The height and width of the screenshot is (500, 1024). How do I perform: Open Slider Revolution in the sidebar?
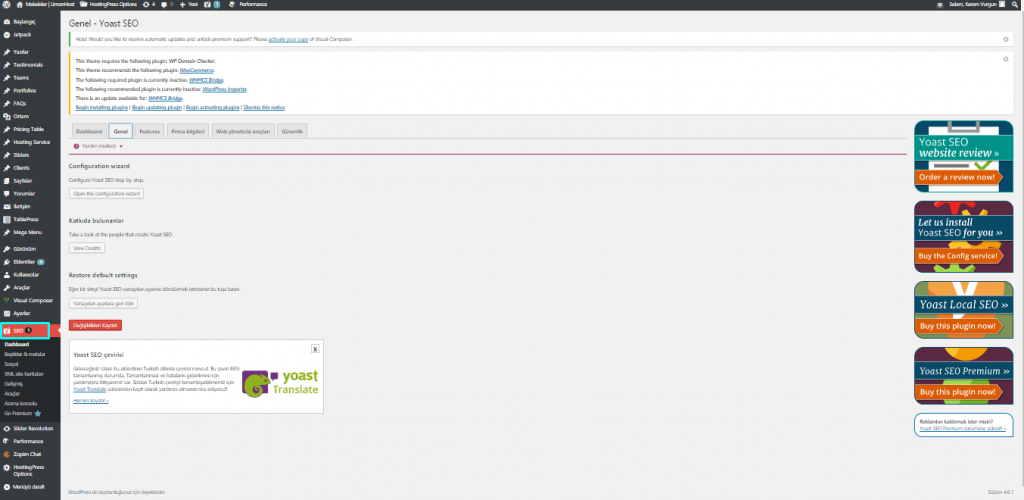(x=33, y=428)
